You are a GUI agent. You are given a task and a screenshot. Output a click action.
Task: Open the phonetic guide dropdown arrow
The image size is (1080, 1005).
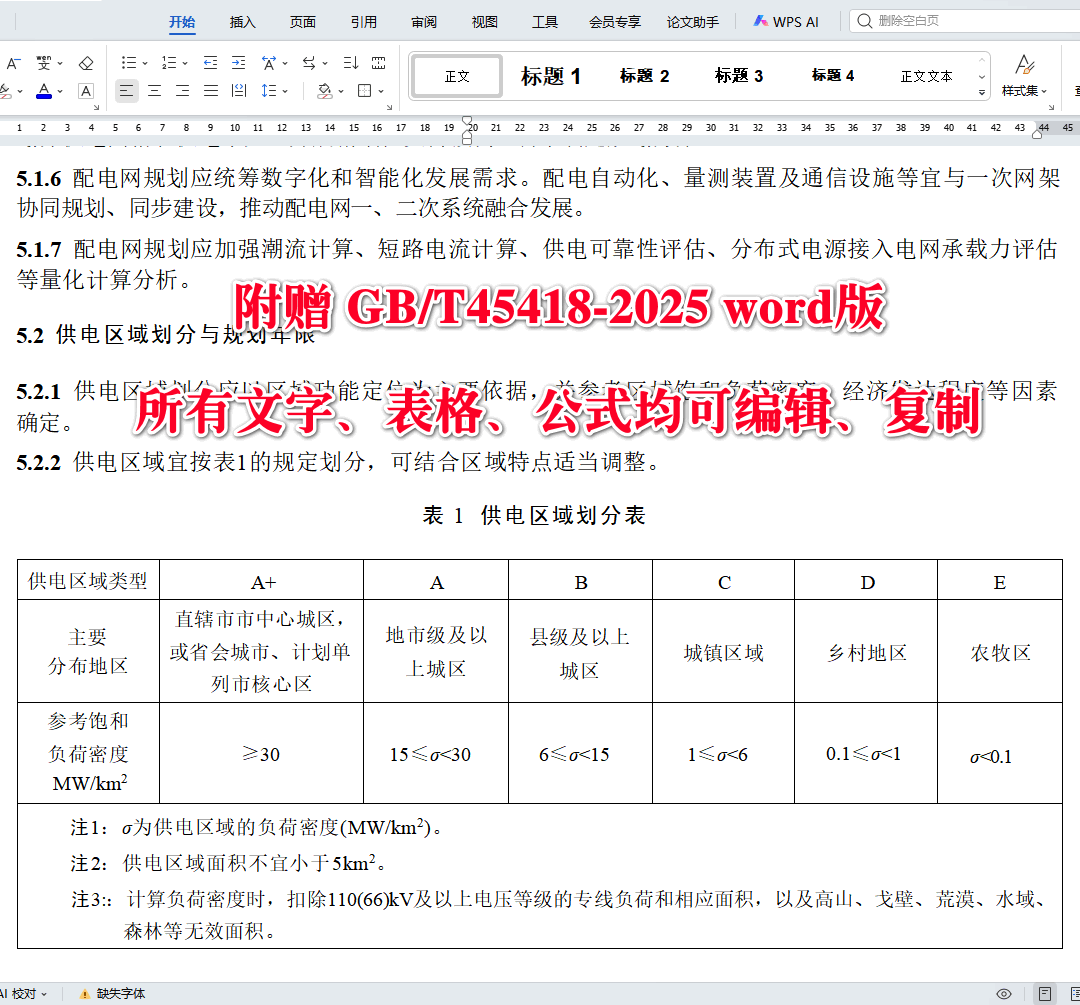click(60, 63)
